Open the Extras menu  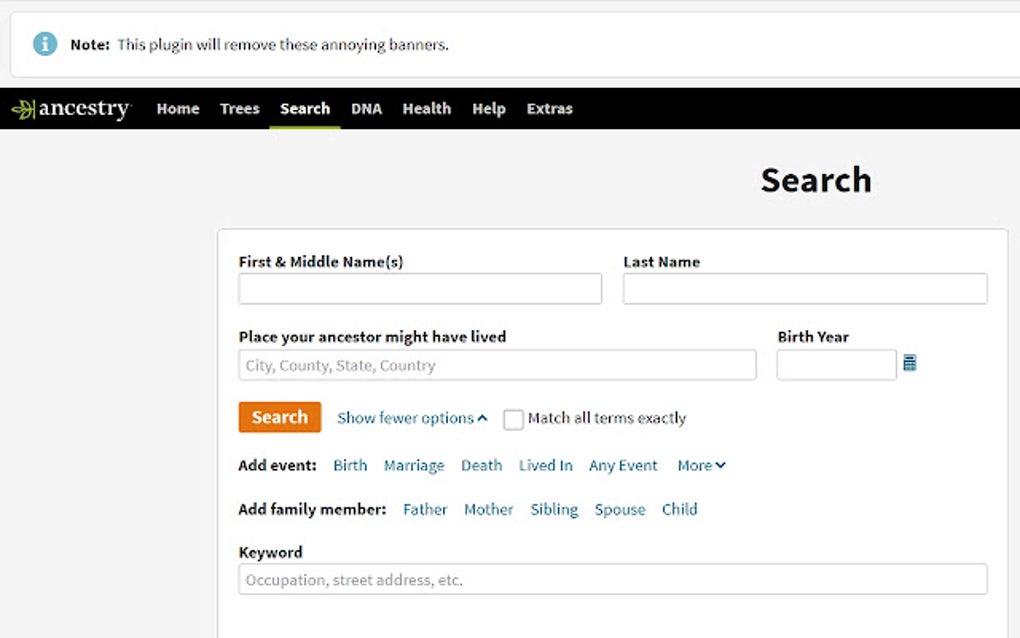click(x=549, y=109)
